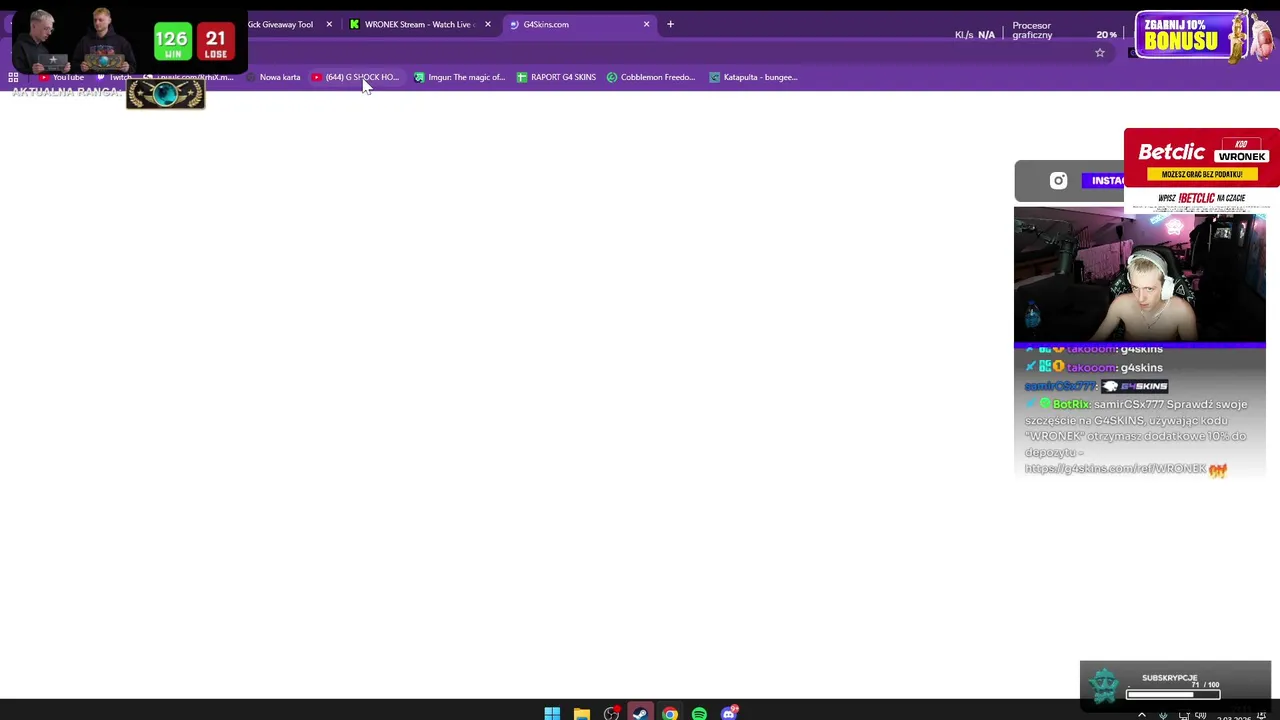Click the CS rank badge under AKTUALNA RANGA
Viewport: 1280px width, 720px height.
165,94
